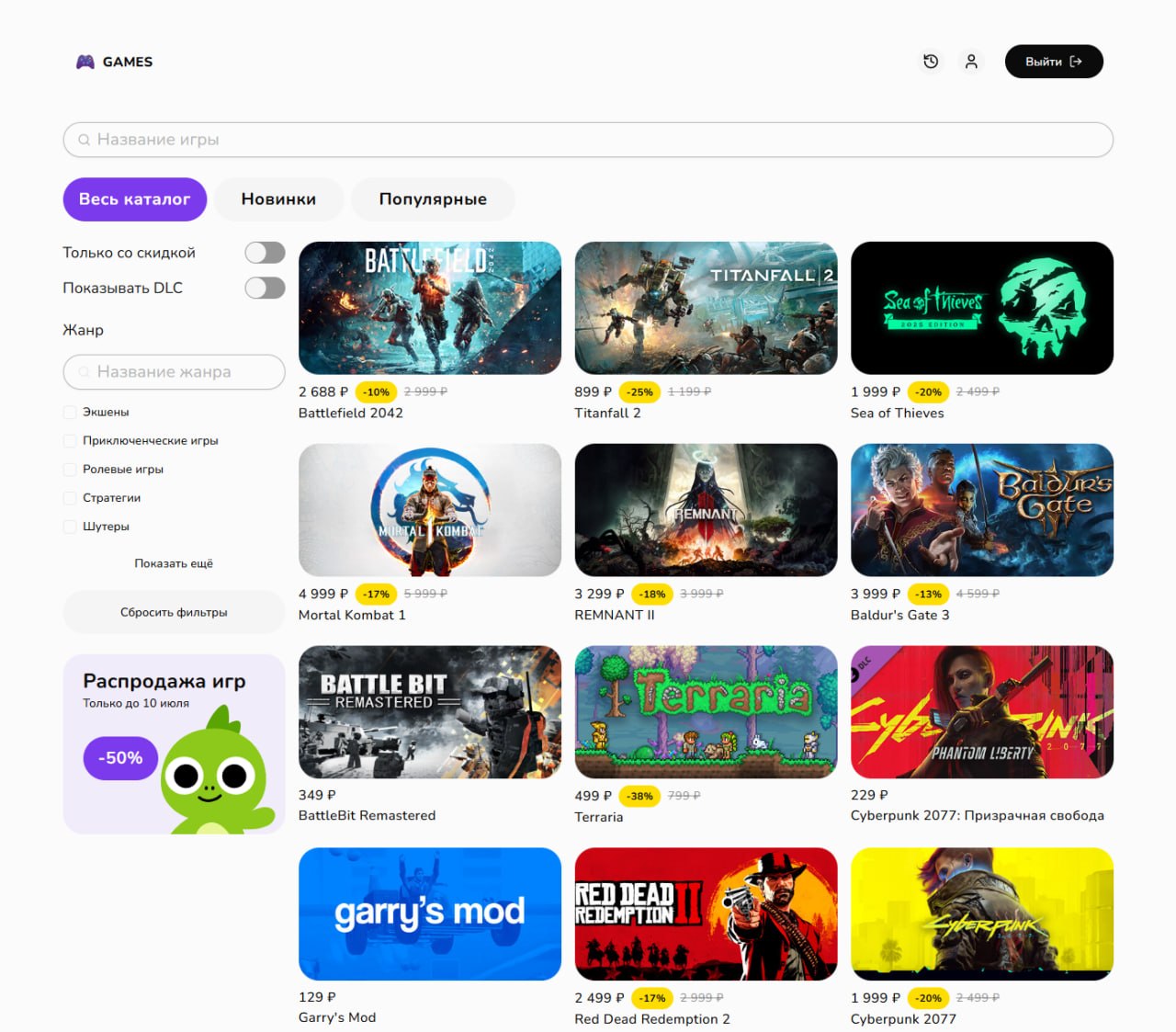Open the history clock icon

coord(931,62)
